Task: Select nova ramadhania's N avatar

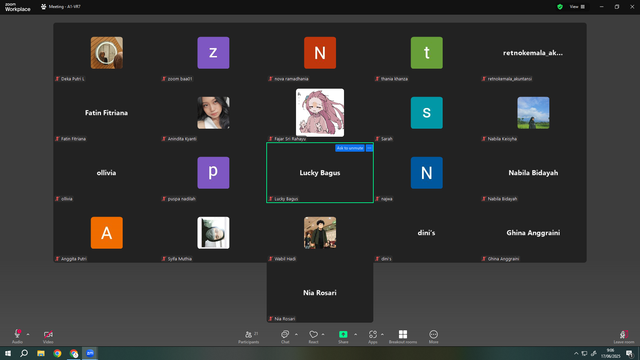Action: 320,53
